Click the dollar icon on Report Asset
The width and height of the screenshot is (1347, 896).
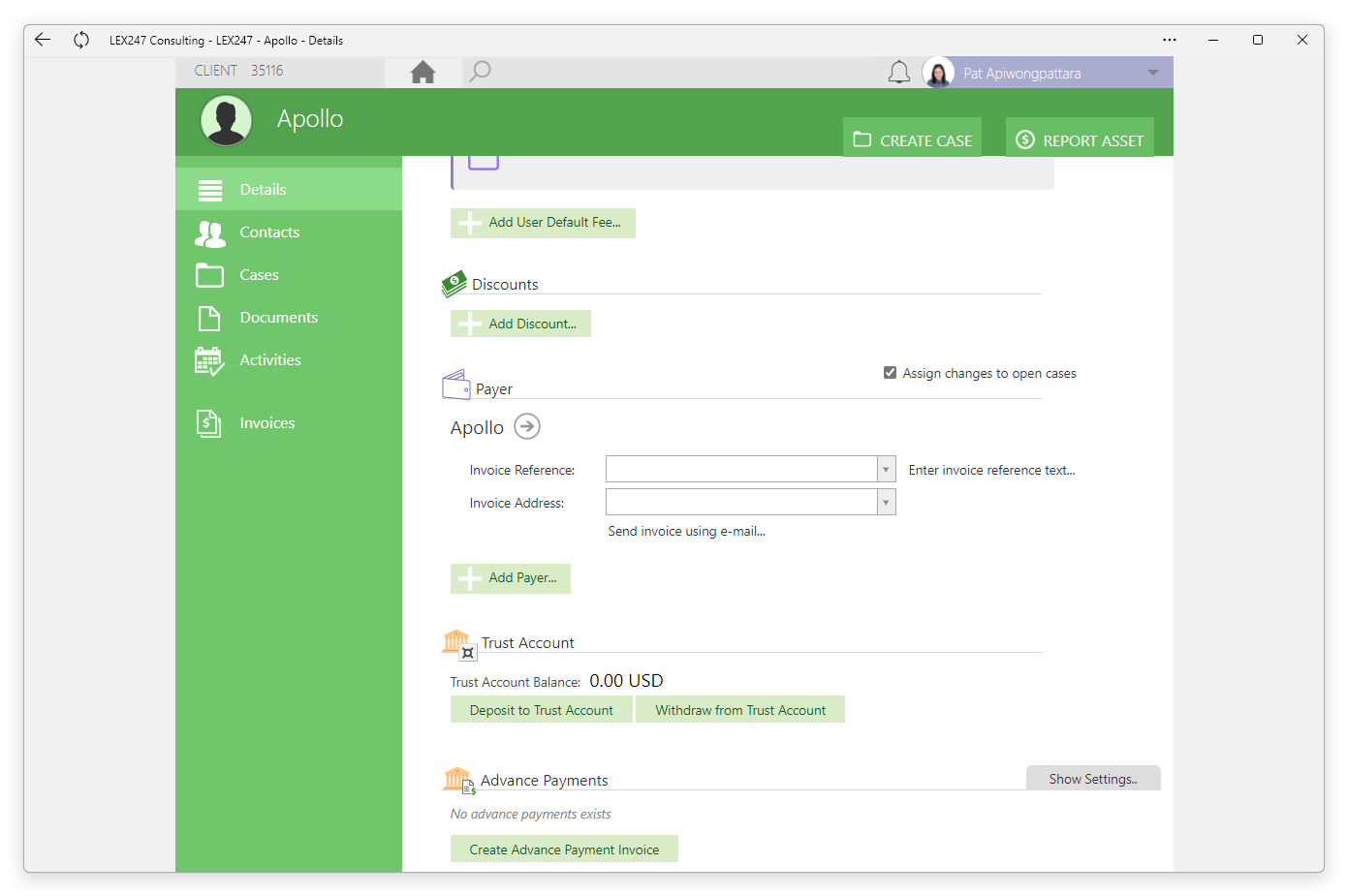1025,139
